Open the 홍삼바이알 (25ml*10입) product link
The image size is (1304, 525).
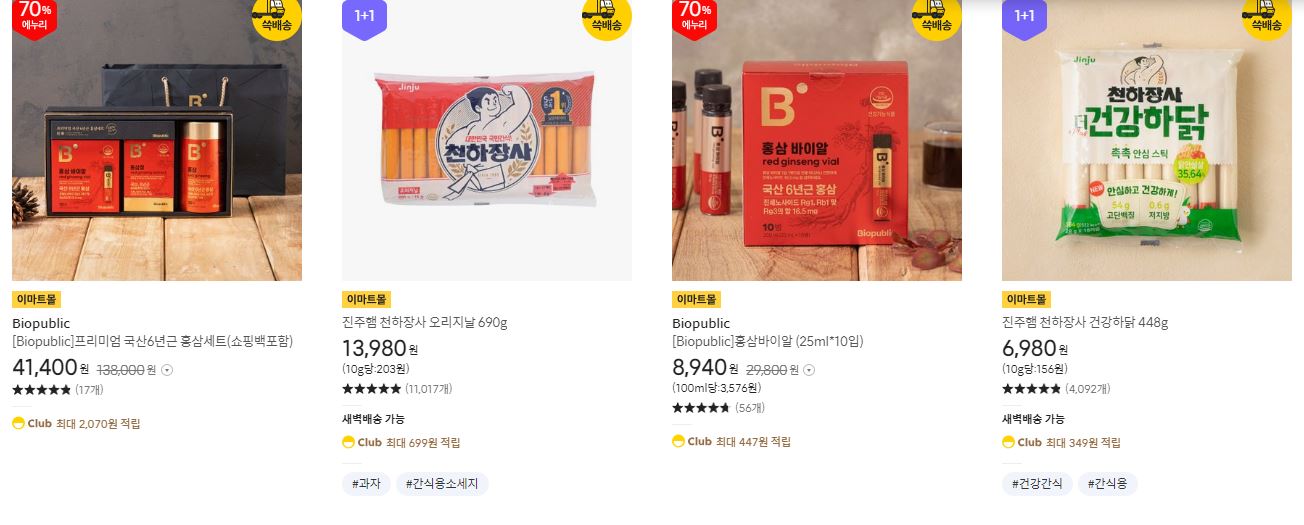[767, 341]
